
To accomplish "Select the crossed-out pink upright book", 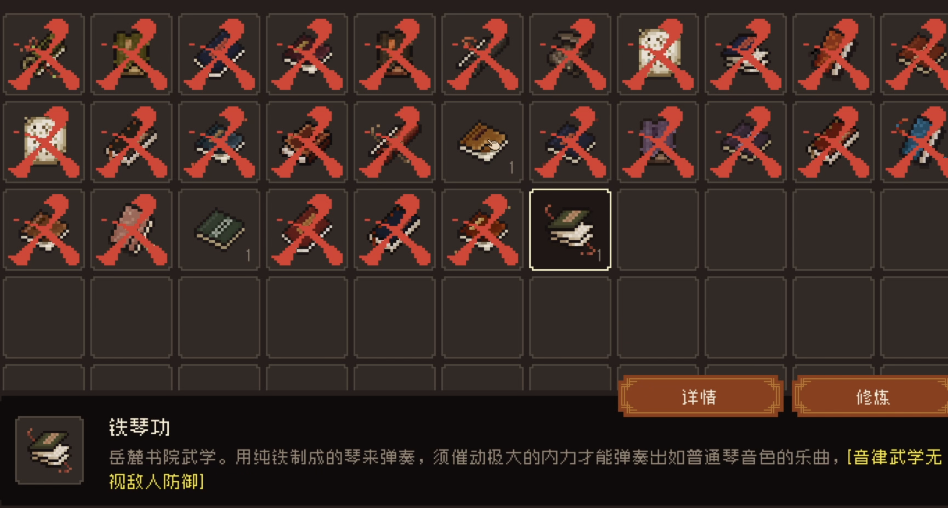I will pos(131,230).
